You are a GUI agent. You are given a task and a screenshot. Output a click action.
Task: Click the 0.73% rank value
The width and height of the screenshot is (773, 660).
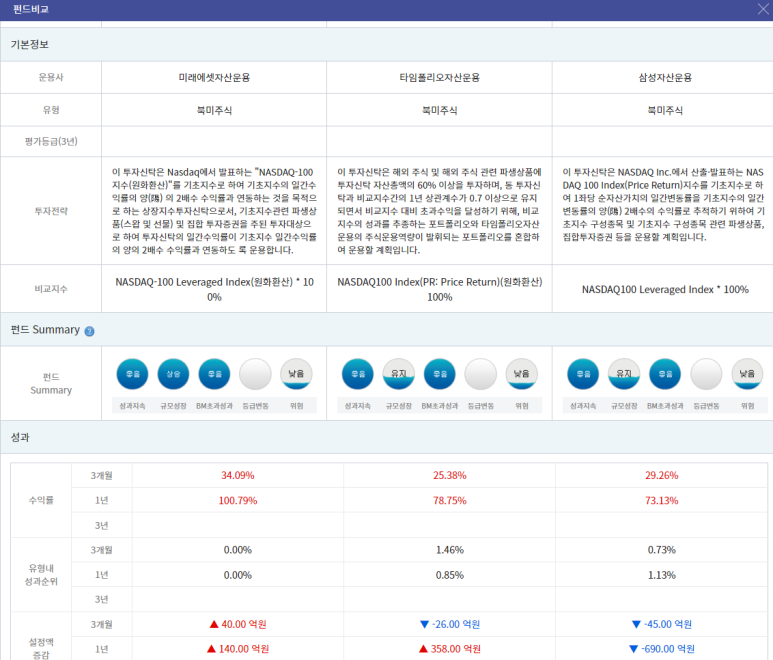pyautogui.click(x=662, y=550)
